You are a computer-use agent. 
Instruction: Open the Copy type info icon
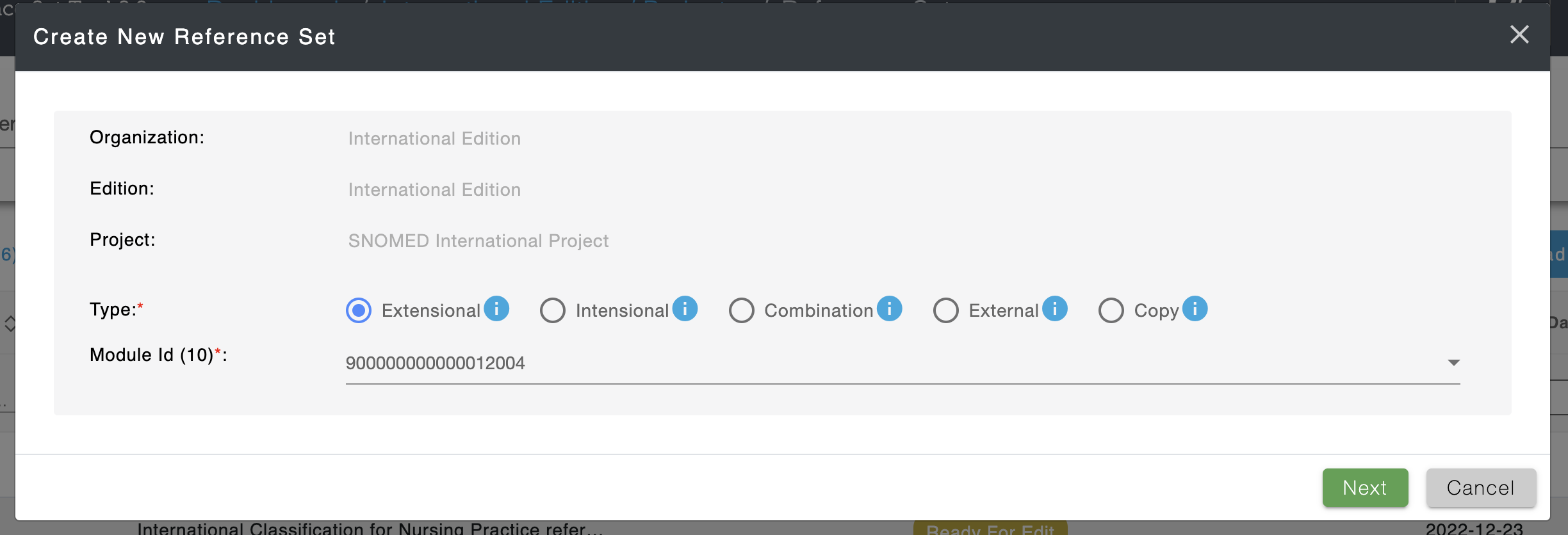tap(1195, 308)
